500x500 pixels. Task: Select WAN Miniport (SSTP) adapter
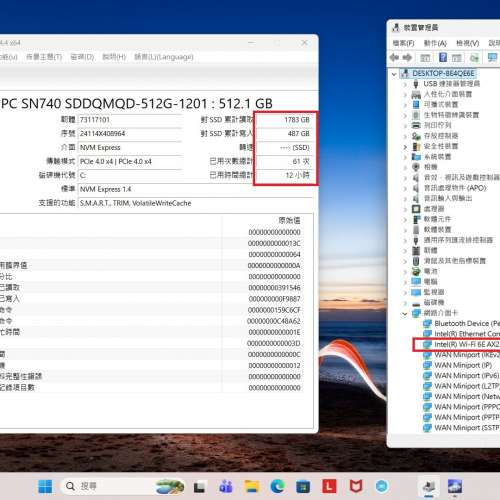click(467, 428)
